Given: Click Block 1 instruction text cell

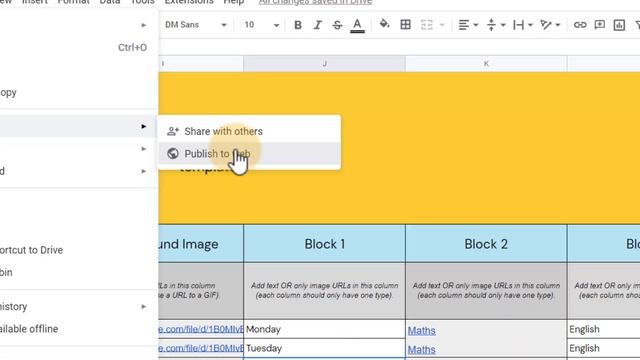Looking at the screenshot, I should click(324, 291).
